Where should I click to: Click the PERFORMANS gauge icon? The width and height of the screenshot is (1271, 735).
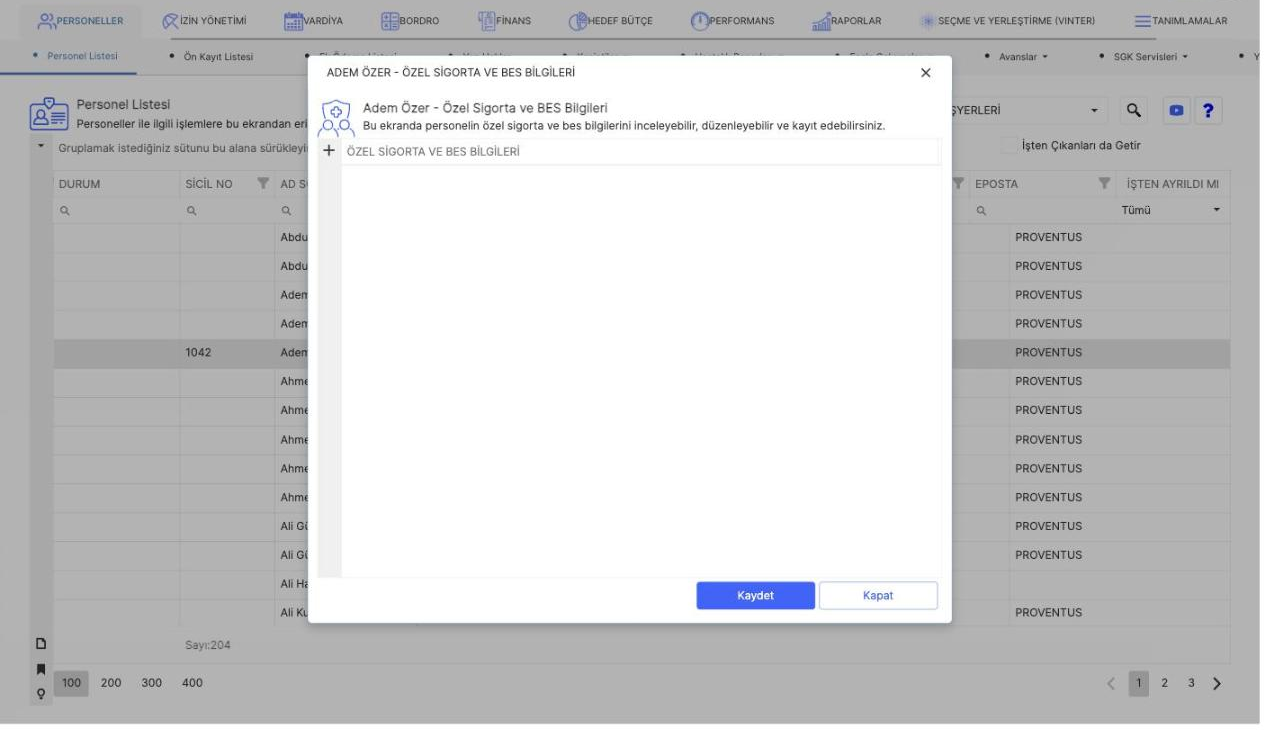tap(700, 21)
